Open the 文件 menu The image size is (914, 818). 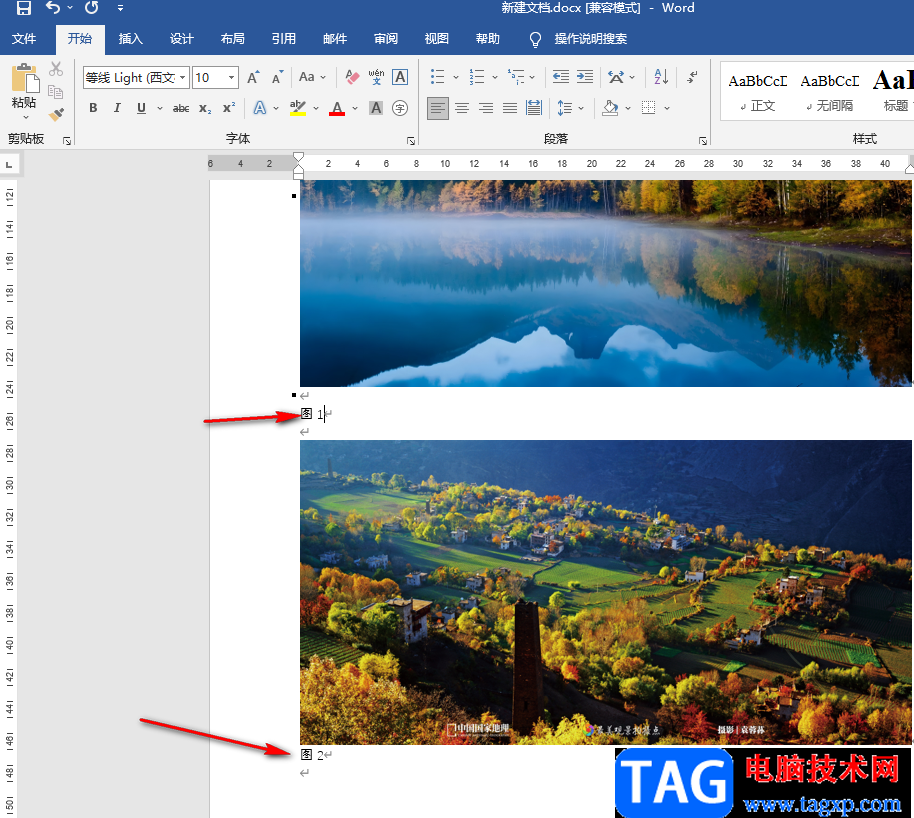pyautogui.click(x=24, y=38)
